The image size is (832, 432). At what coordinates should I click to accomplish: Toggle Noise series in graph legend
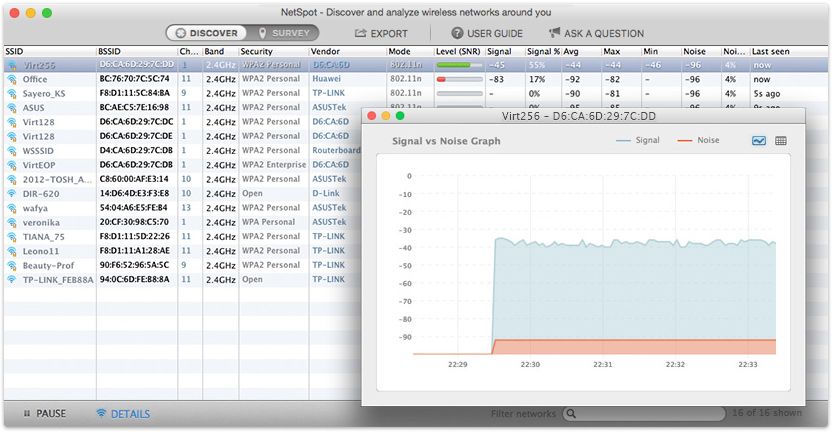pyautogui.click(x=698, y=140)
